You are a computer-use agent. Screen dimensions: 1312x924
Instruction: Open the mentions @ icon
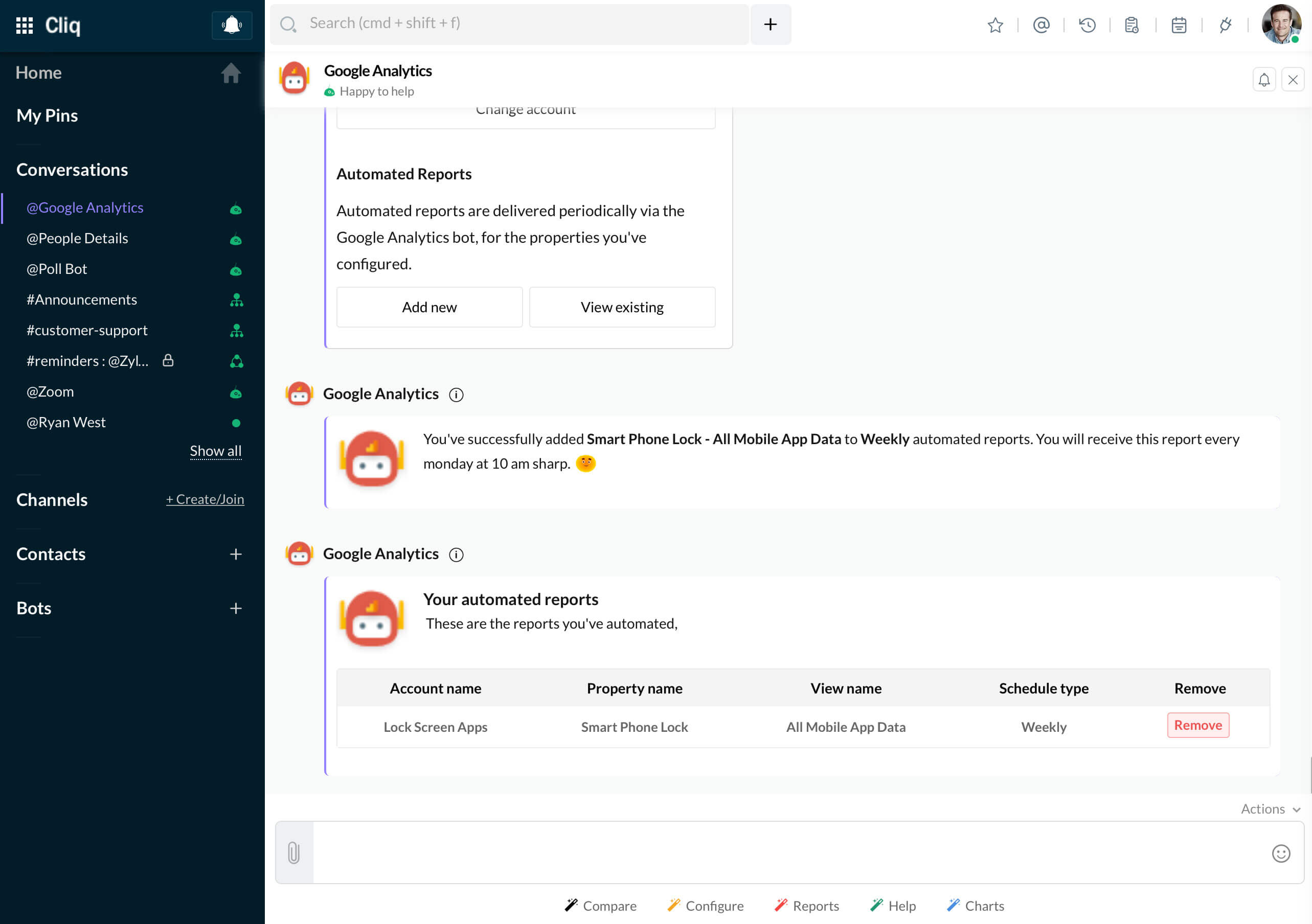[1041, 25]
